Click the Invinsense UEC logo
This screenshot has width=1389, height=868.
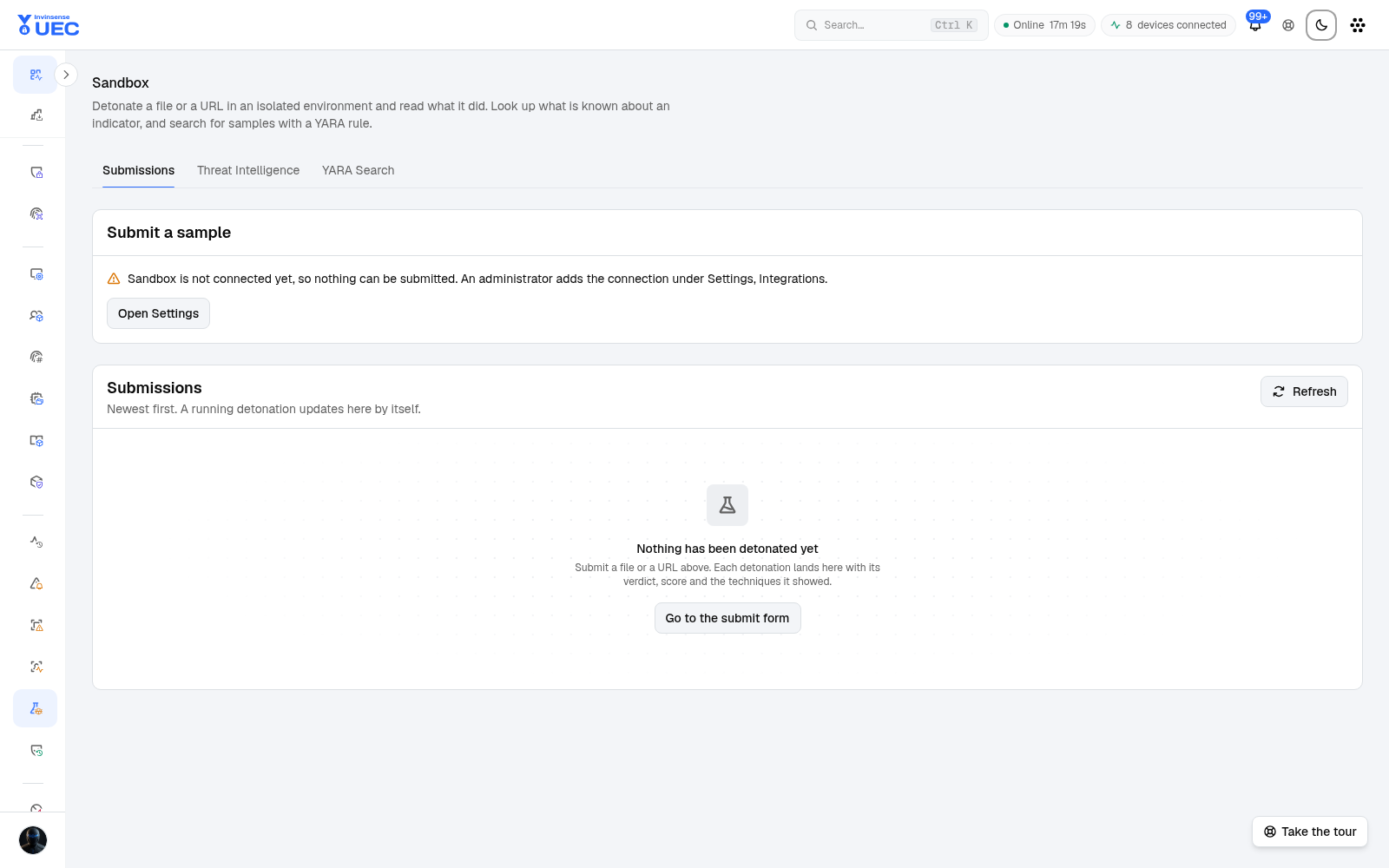point(49,25)
